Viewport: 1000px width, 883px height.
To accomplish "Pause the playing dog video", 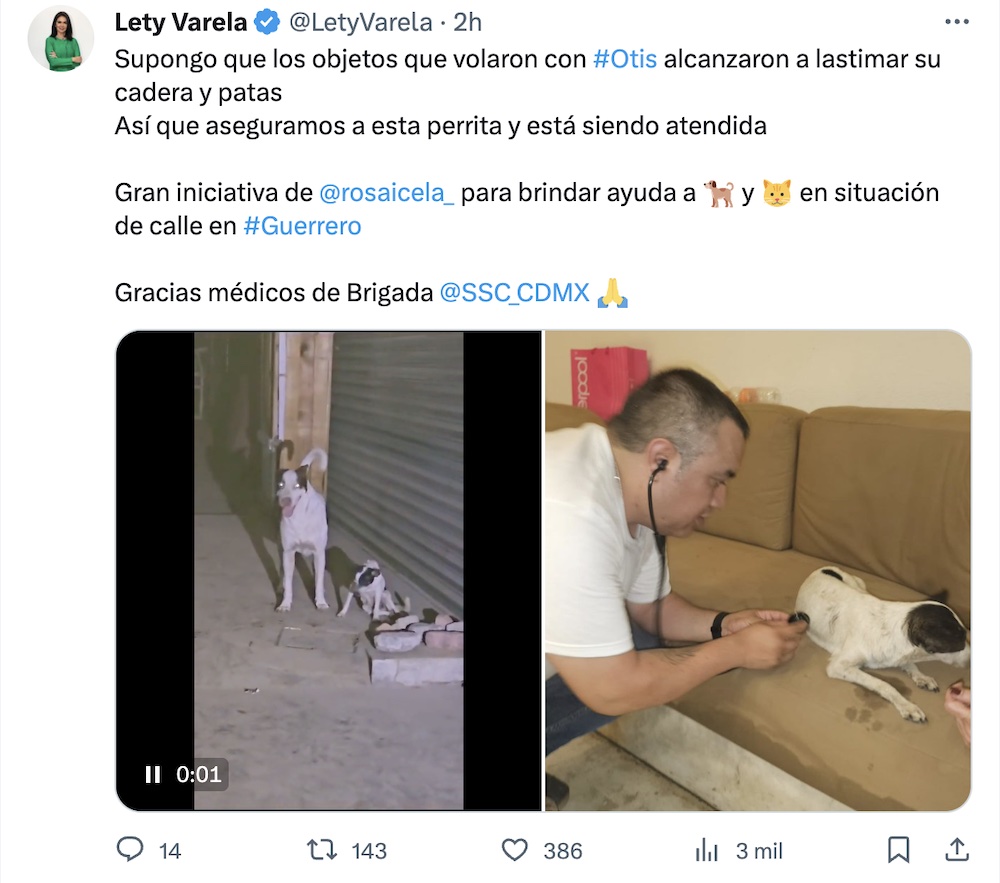I will click(x=153, y=775).
